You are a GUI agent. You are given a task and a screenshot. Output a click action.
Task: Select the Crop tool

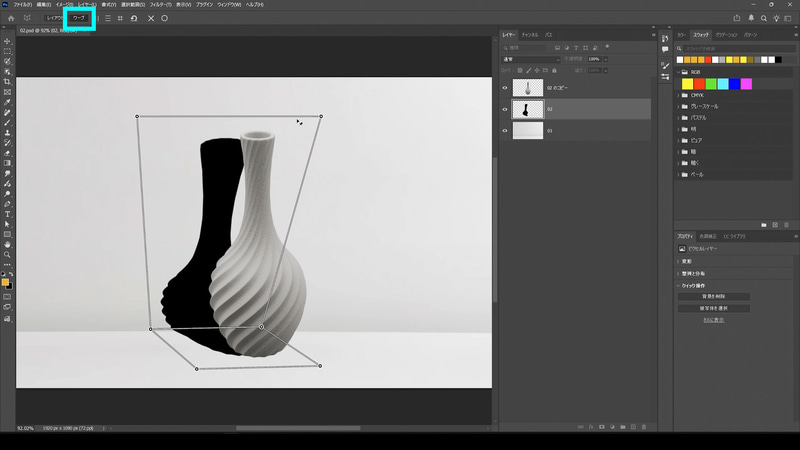pos(7,82)
